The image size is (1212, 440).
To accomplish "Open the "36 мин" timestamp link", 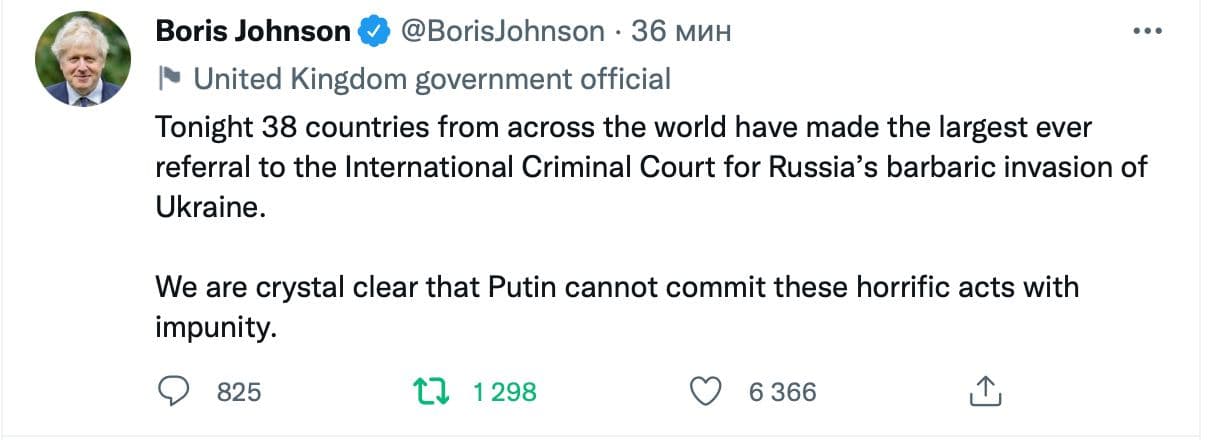I will click(x=682, y=32).
